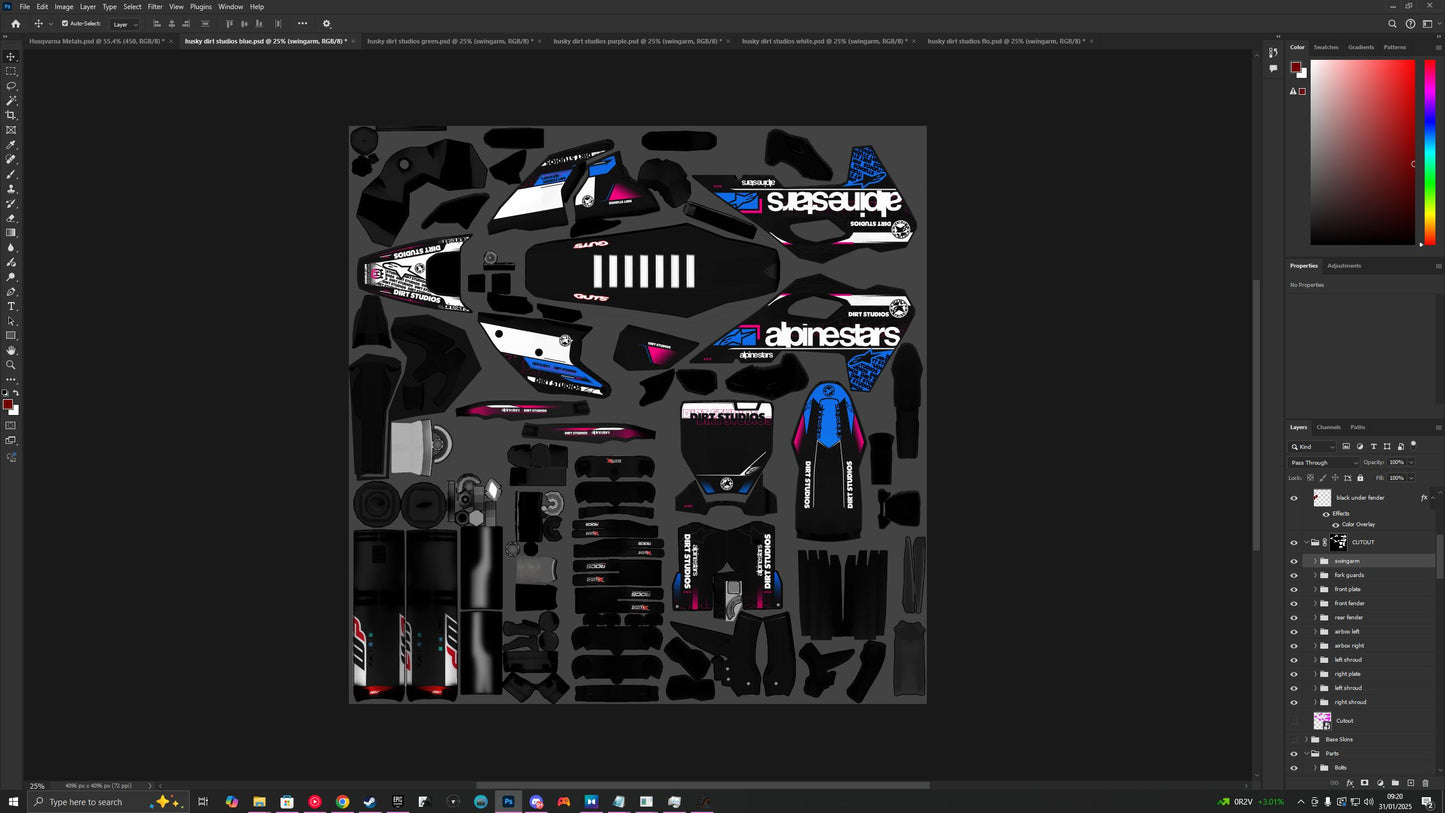Viewport: 1445px width, 813px height.
Task: Open the Filter menu
Action: tap(155, 7)
